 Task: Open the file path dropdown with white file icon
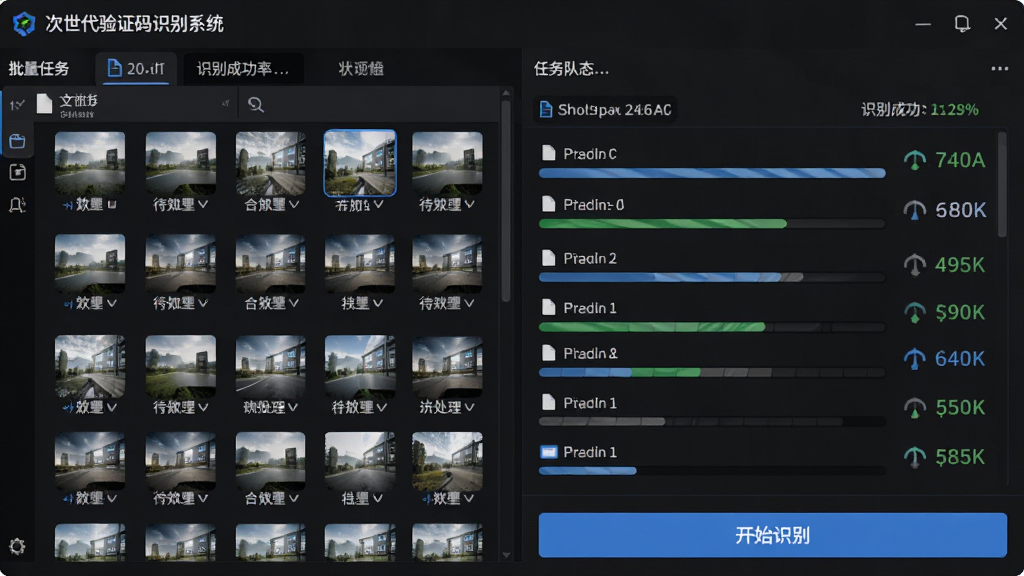134,104
